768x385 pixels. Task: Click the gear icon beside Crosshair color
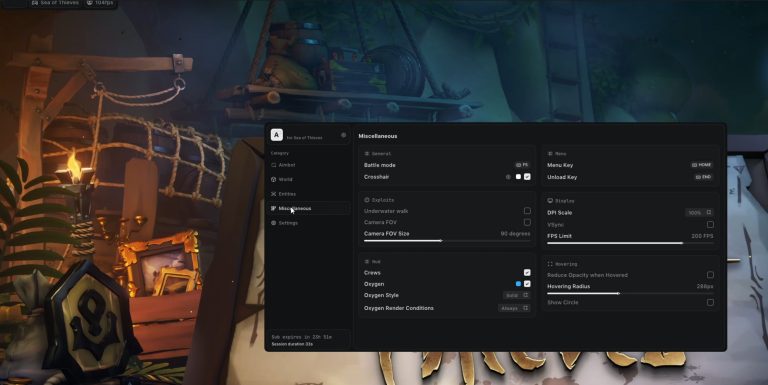tap(508, 177)
